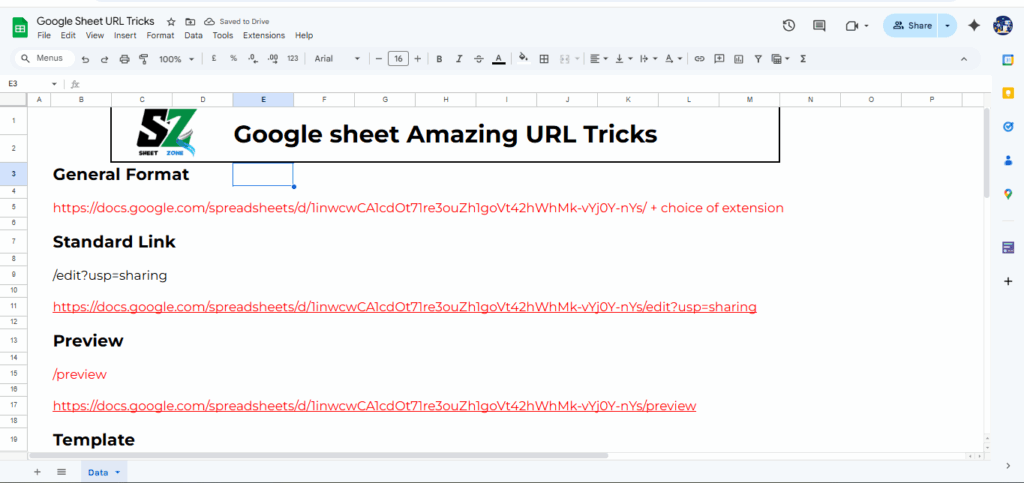Select the Data sheet tab
Image resolution: width=1024 pixels, height=483 pixels.
tap(104, 472)
